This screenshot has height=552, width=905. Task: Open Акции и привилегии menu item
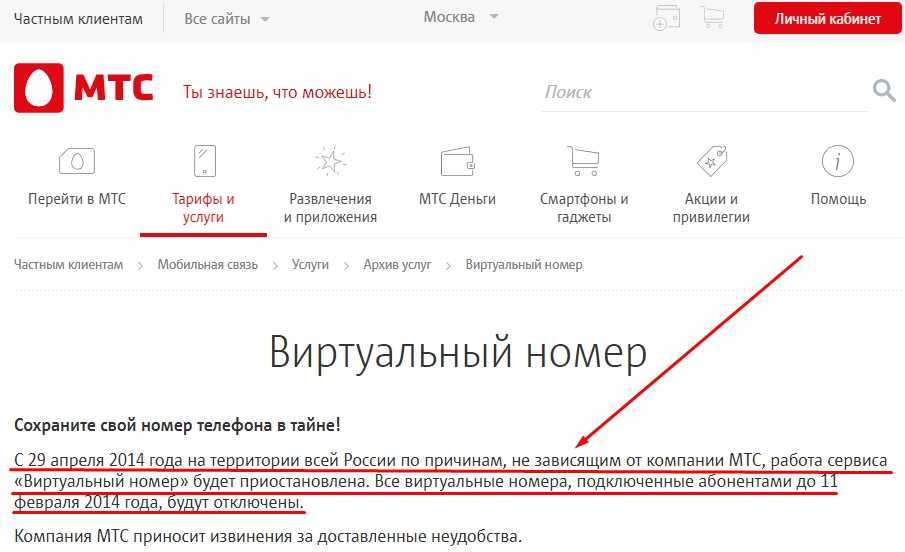coord(711,208)
